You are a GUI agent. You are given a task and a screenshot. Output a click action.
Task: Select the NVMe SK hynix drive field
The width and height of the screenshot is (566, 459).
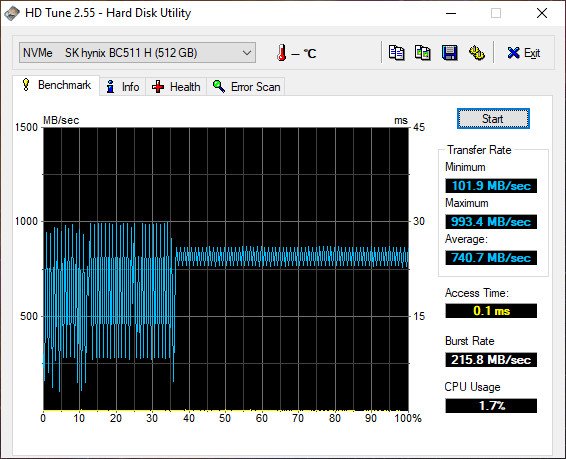[138, 53]
